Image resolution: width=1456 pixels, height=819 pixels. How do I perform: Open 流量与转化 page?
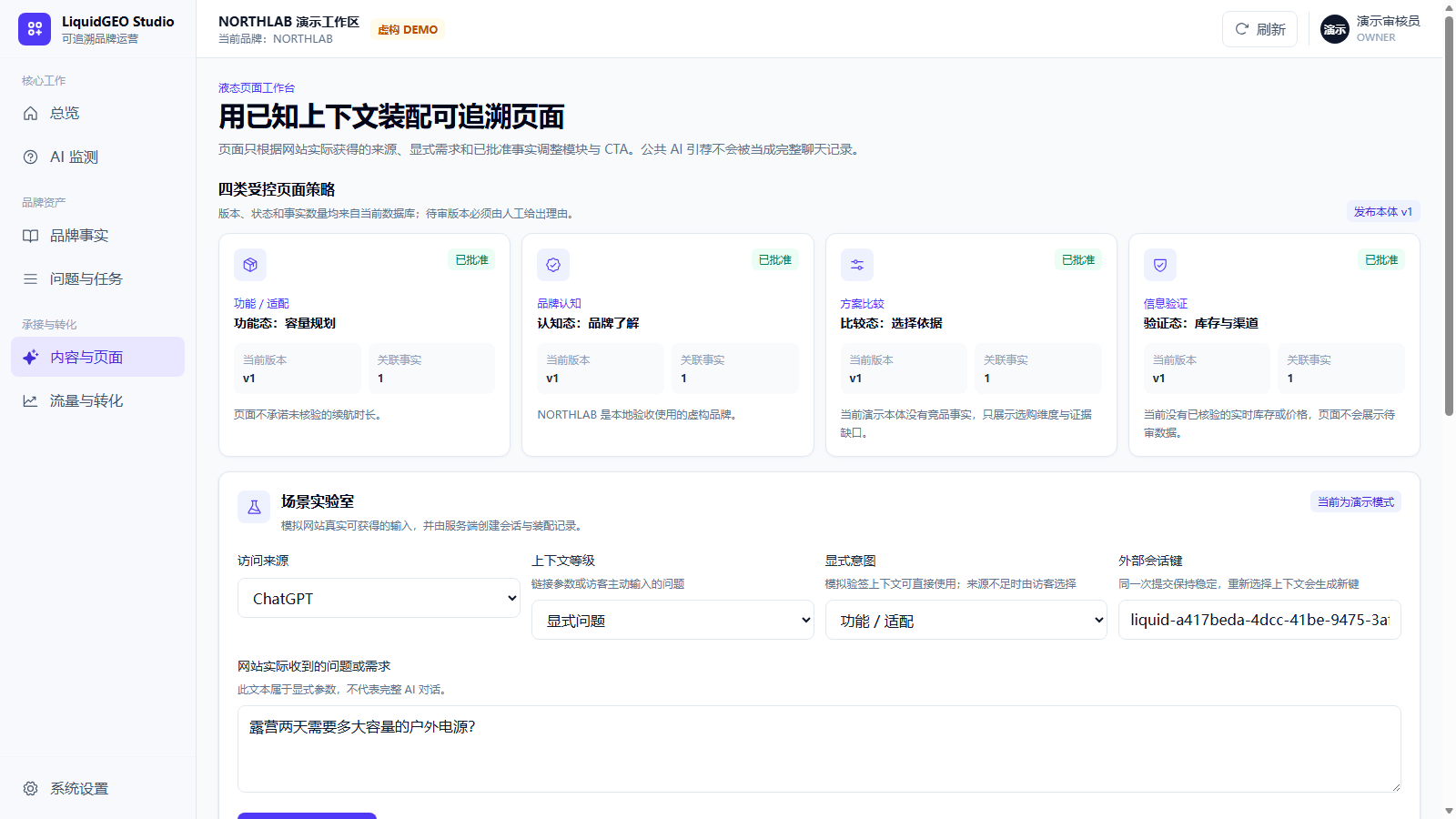point(97,401)
